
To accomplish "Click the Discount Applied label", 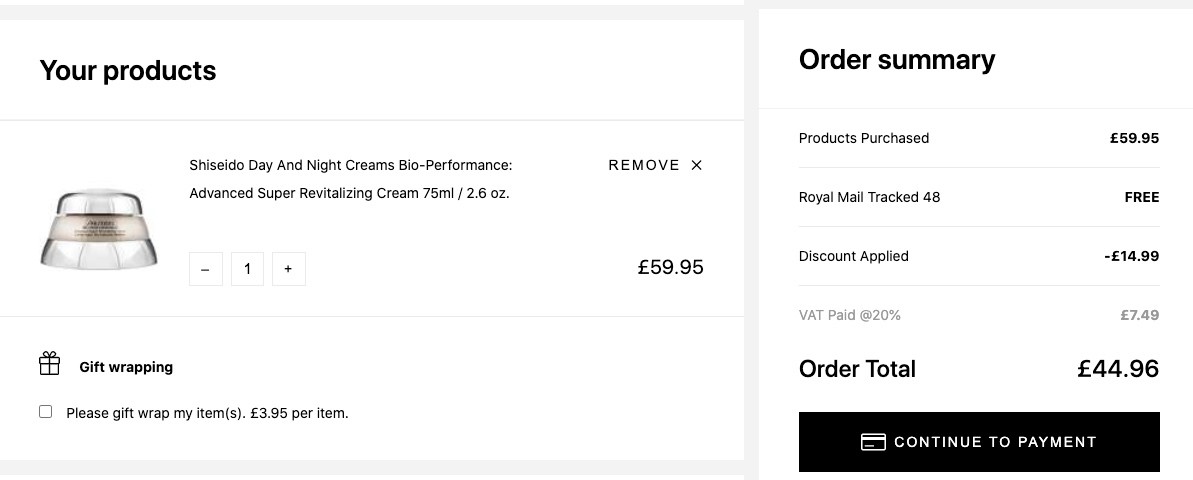I will tap(854, 256).
